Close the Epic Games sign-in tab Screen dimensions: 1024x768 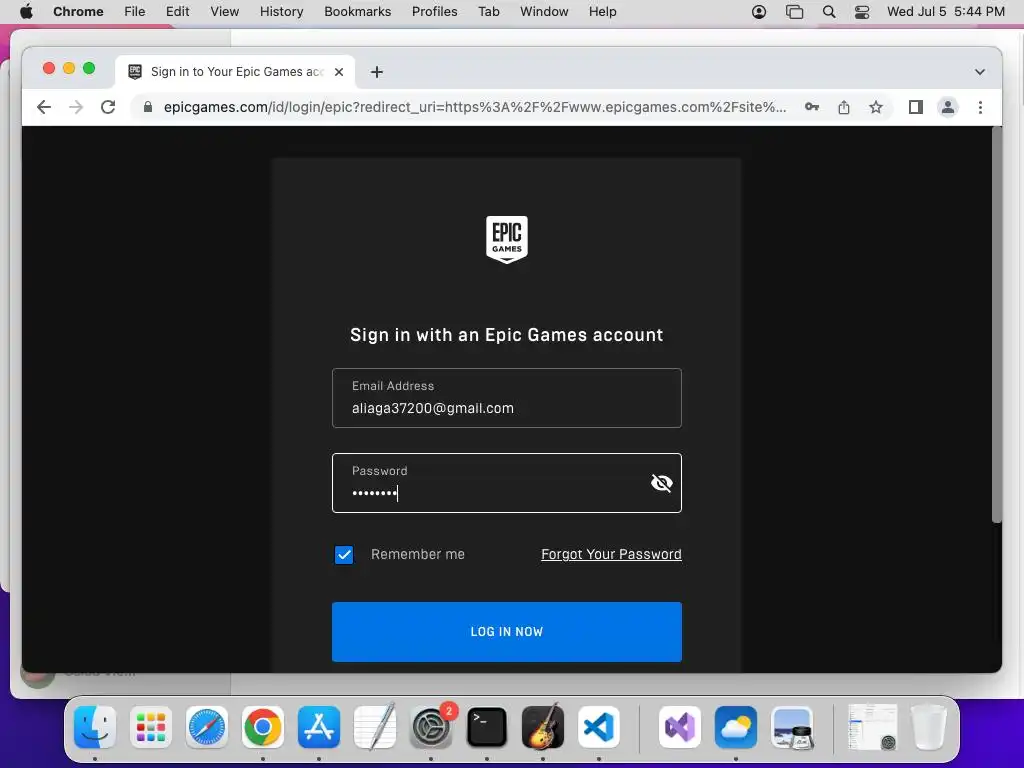(339, 72)
